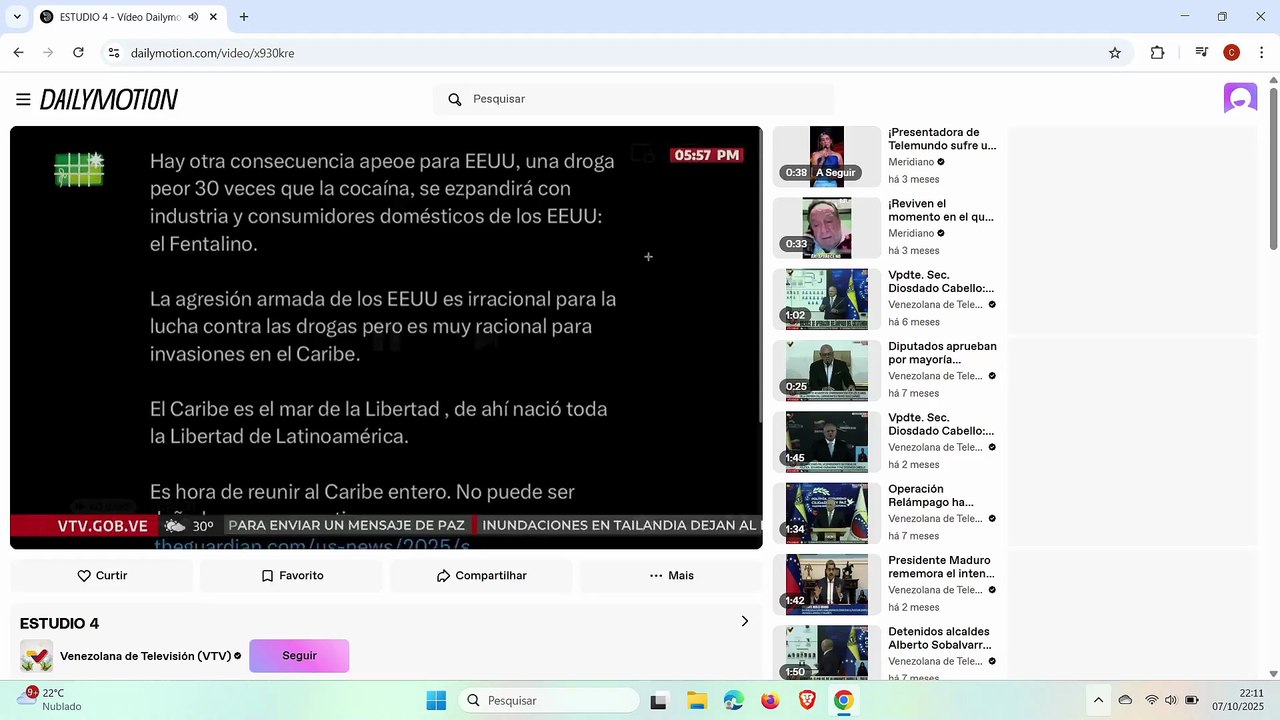Click the taskbar Pesquisar search box
Viewport: 1280px width, 720px height.
pos(549,701)
